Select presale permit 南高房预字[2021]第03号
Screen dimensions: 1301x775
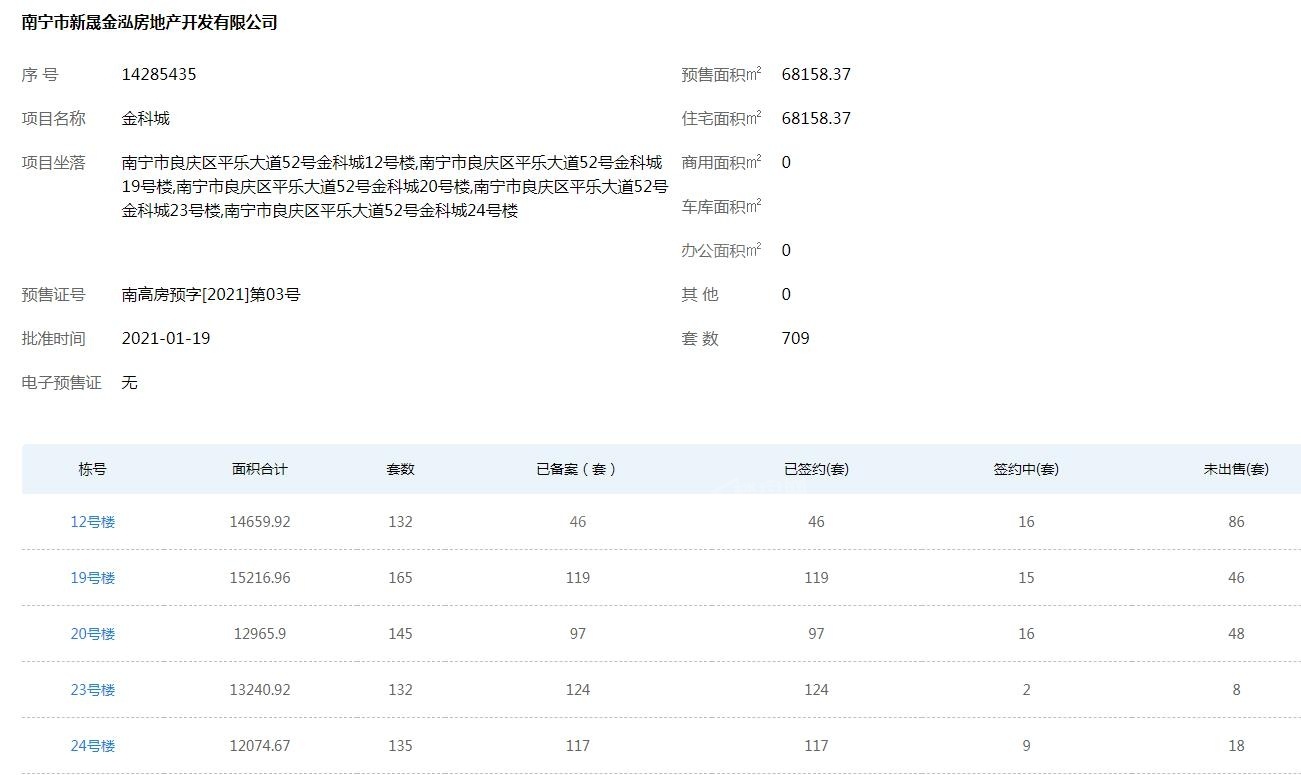tap(211, 294)
